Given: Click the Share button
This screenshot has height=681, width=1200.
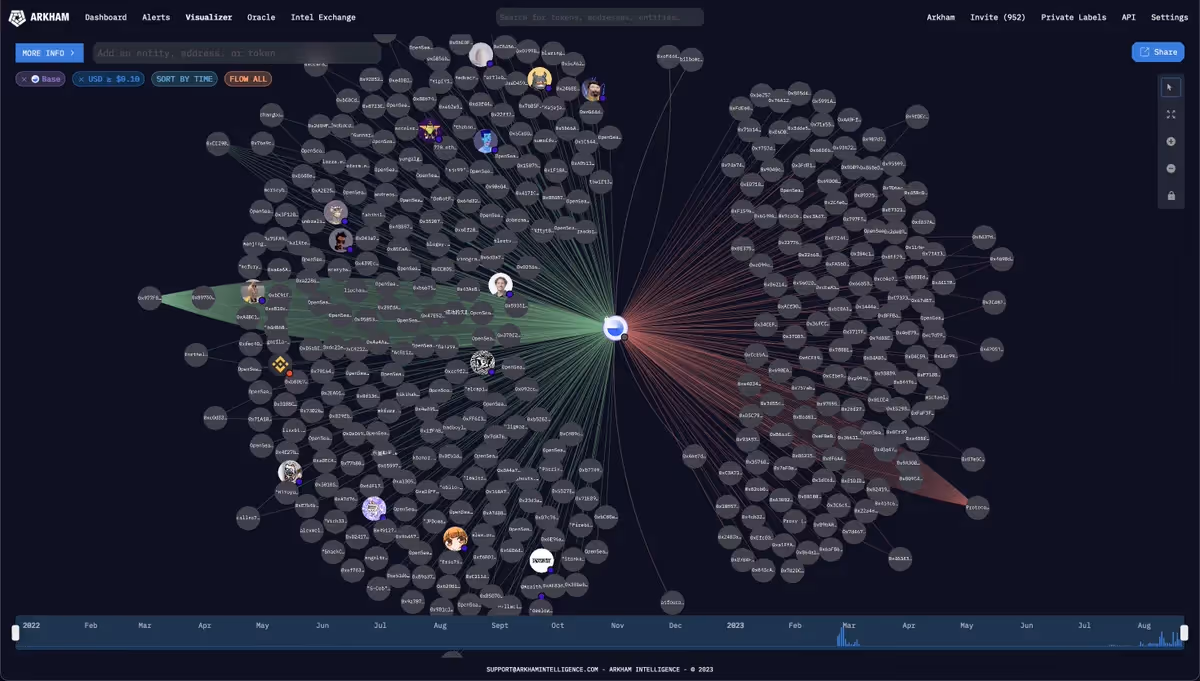Looking at the screenshot, I should pos(1158,52).
